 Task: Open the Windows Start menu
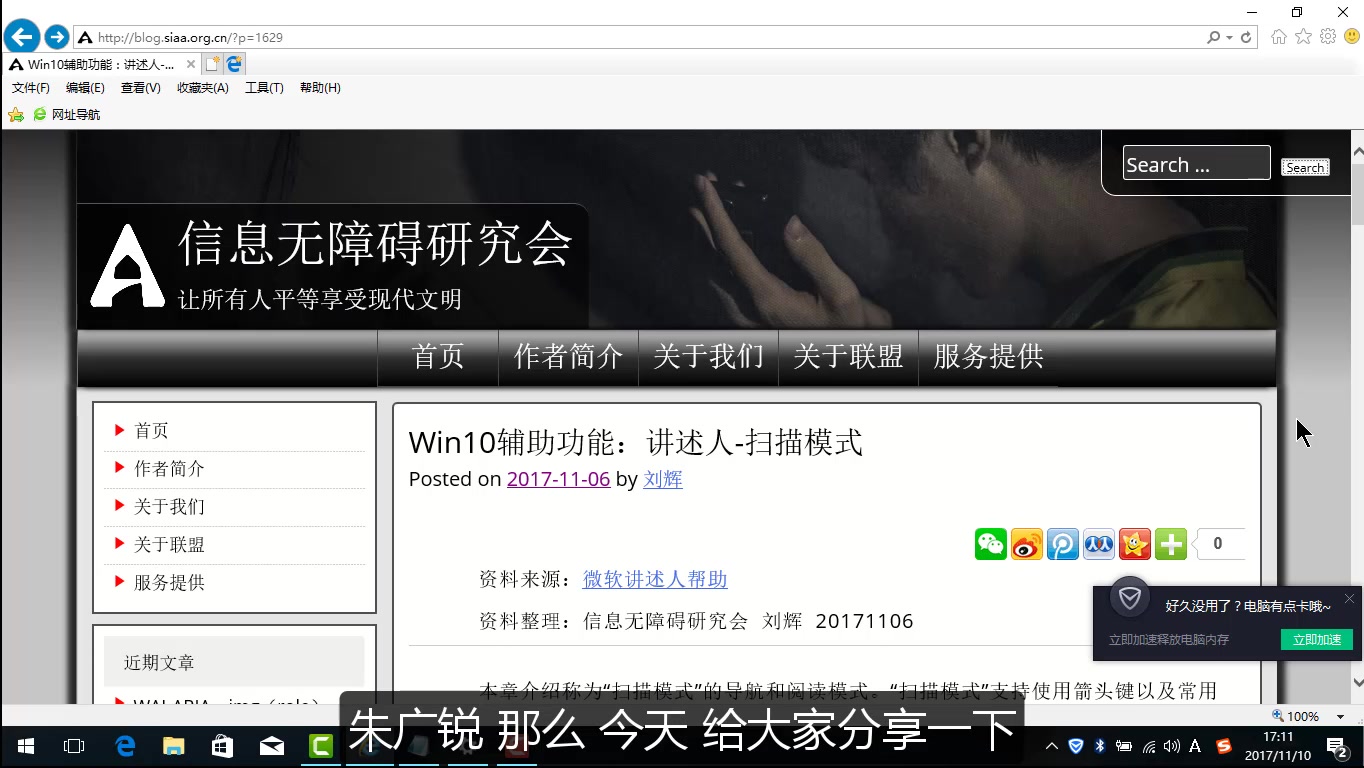(25, 746)
